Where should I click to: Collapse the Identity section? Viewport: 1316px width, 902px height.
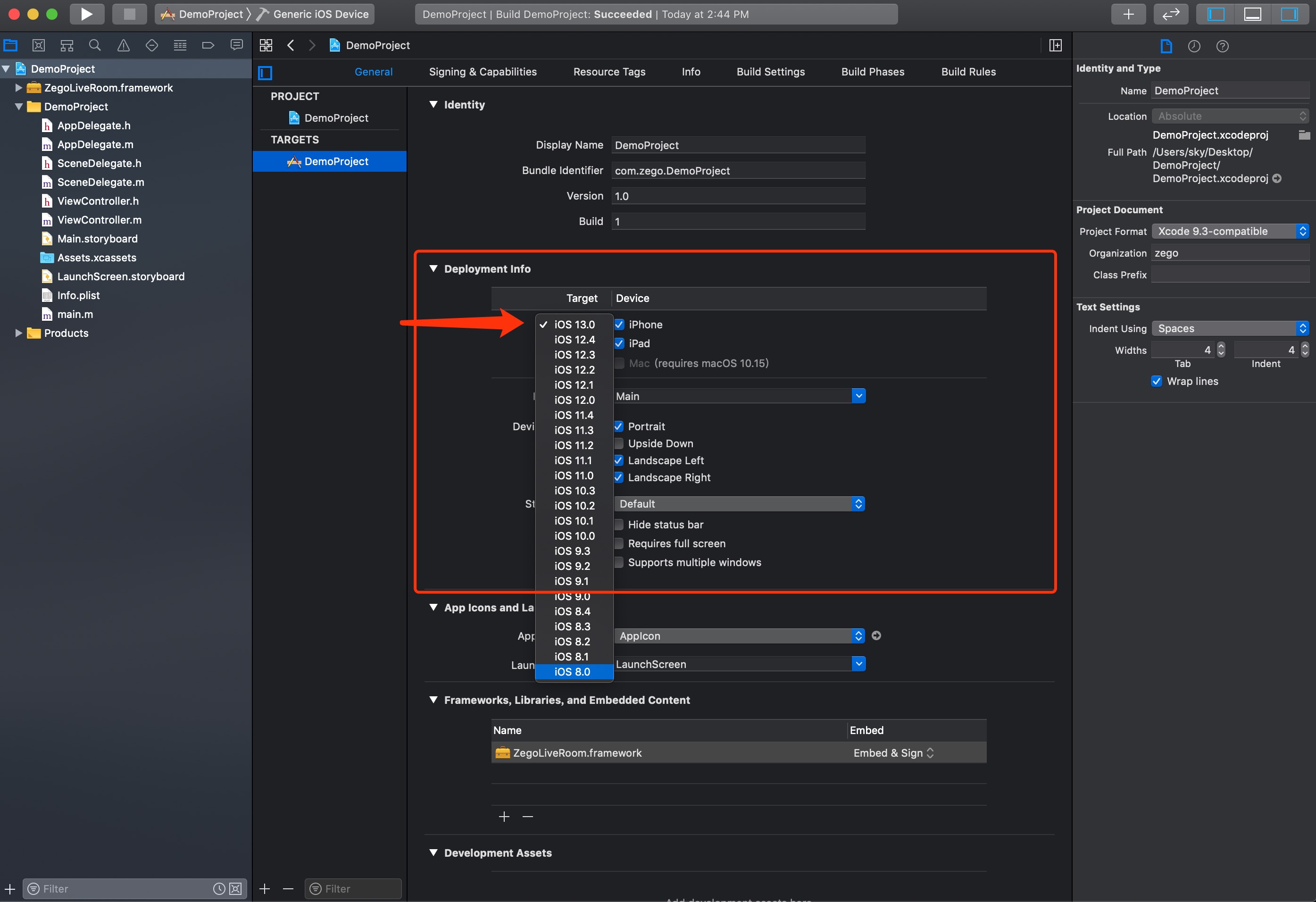(434, 104)
